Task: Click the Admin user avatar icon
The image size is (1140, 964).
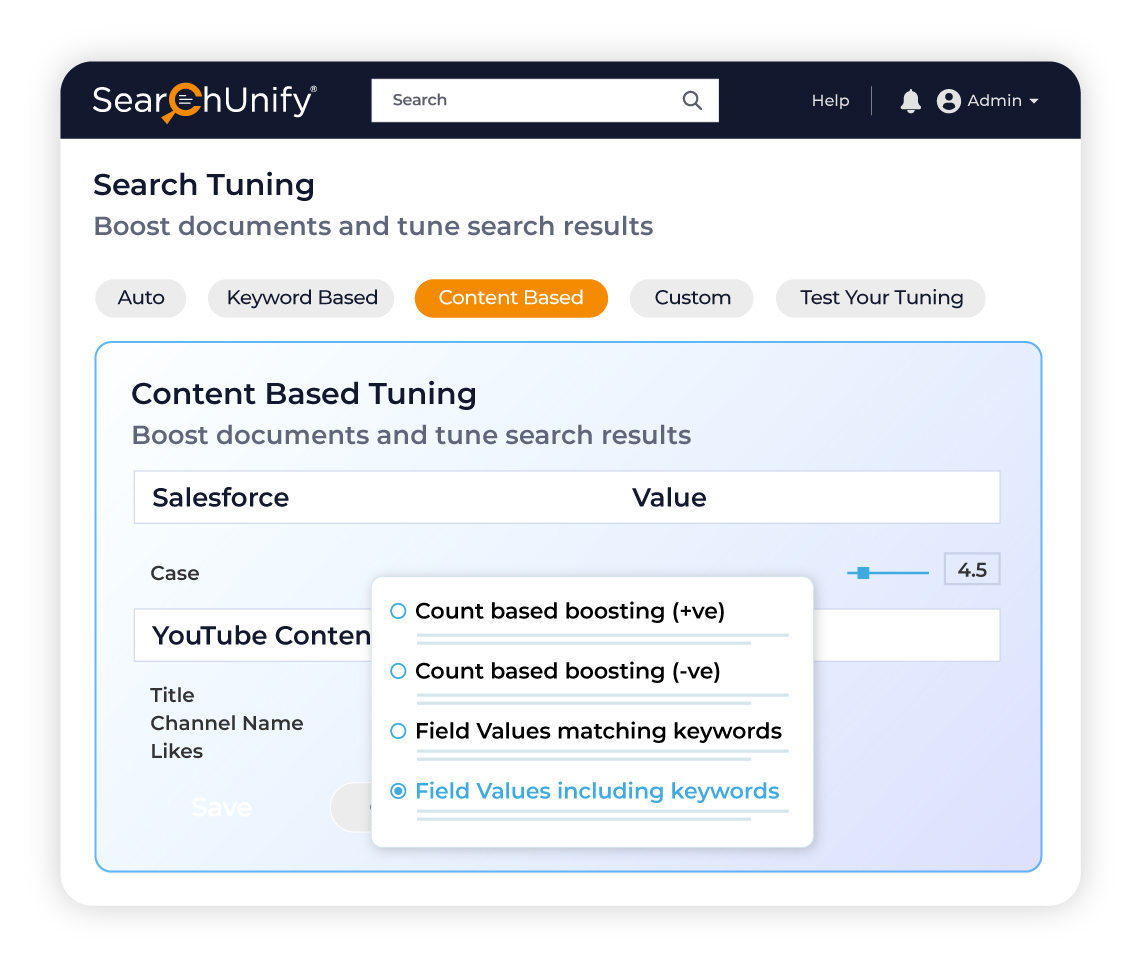Action: [x=948, y=101]
